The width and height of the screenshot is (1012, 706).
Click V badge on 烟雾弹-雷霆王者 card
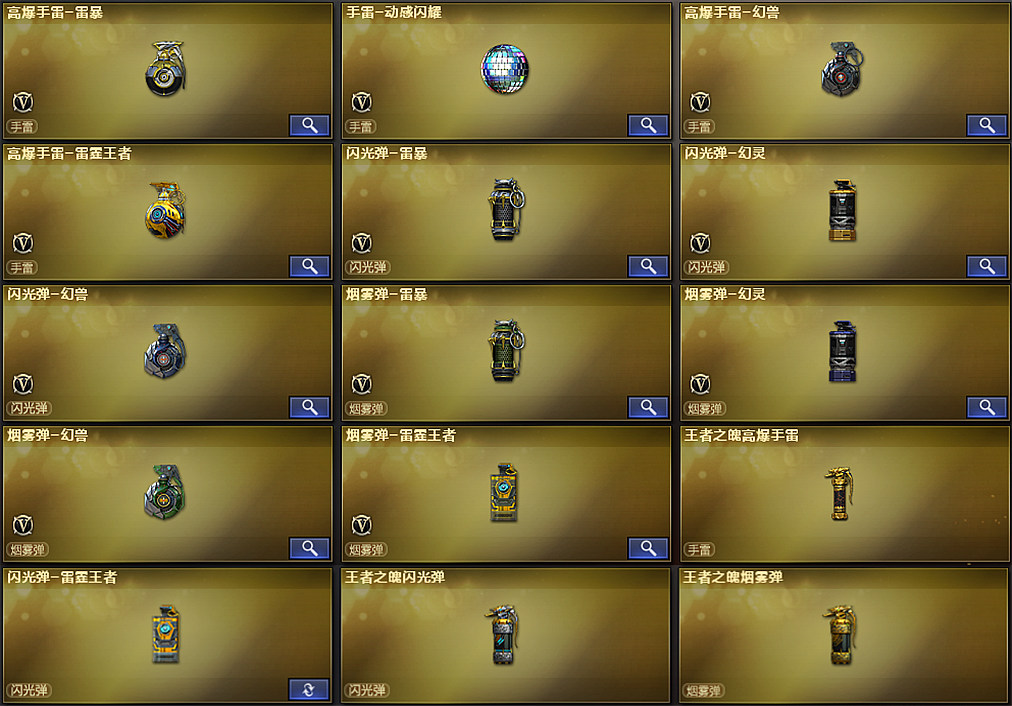[x=361, y=525]
